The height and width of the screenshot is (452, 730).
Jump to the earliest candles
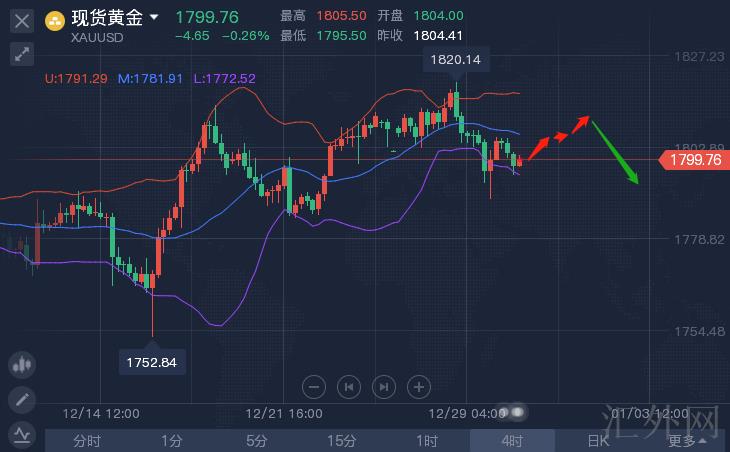tap(349, 386)
